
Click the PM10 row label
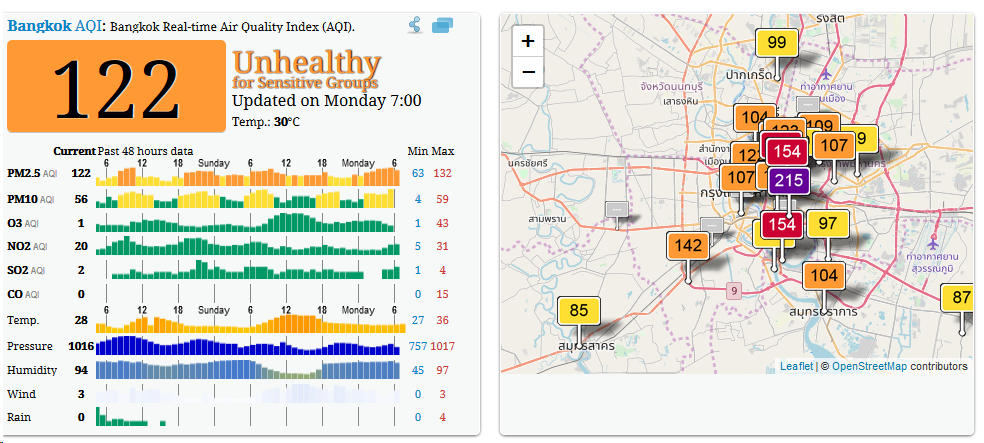point(24,200)
